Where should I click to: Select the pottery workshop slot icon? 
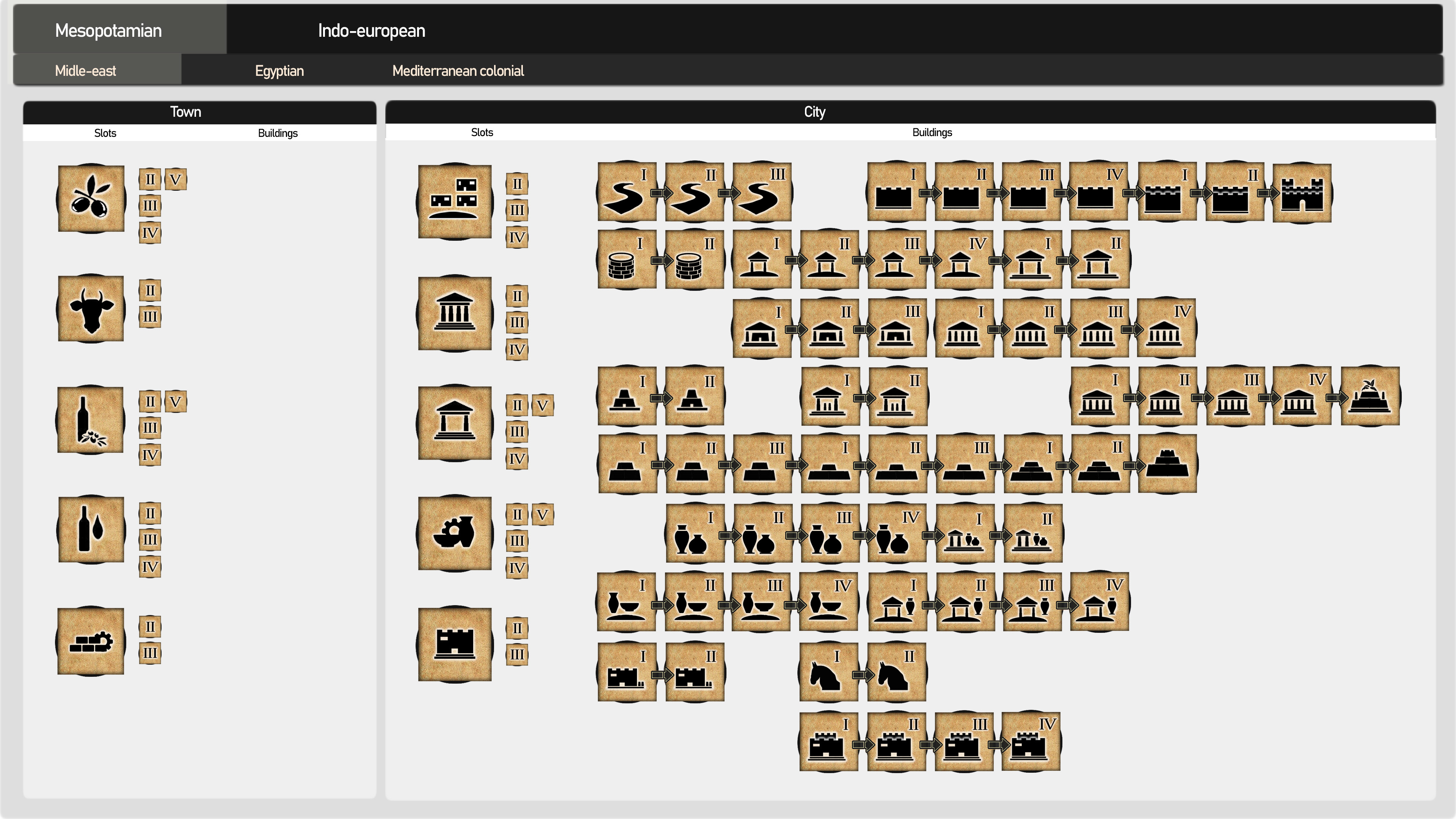point(455,533)
